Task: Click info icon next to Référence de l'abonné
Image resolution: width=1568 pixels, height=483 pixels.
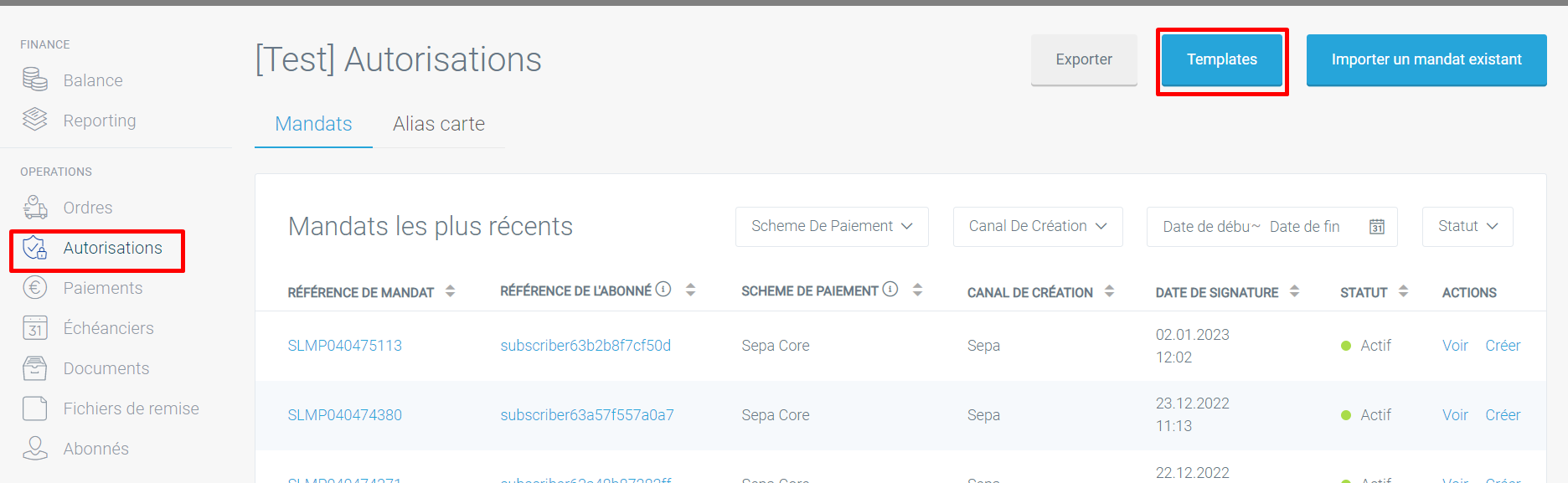Action: coord(663,289)
